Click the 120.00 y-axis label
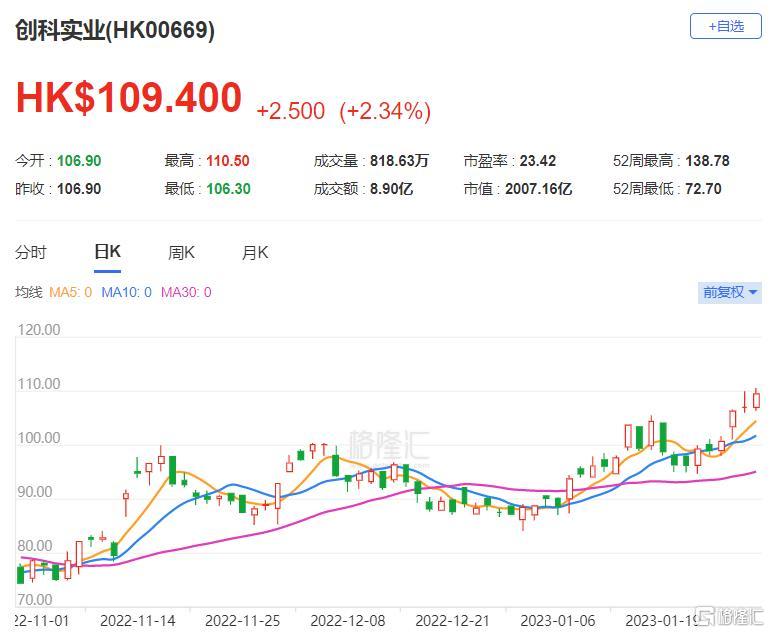The width and height of the screenshot is (770, 633). [x=39, y=330]
